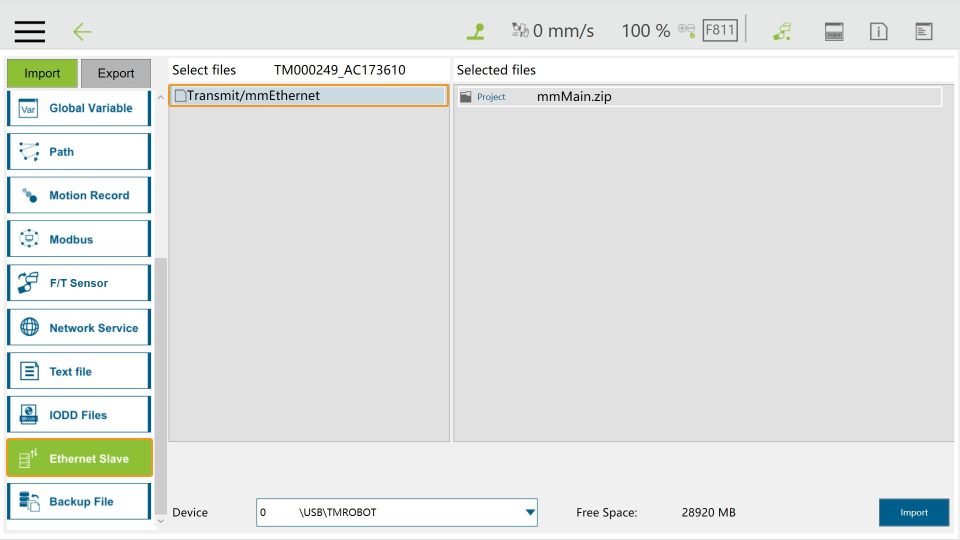960x540 pixels.
Task: Click the Global Variable Var icon
Action: tap(28, 109)
